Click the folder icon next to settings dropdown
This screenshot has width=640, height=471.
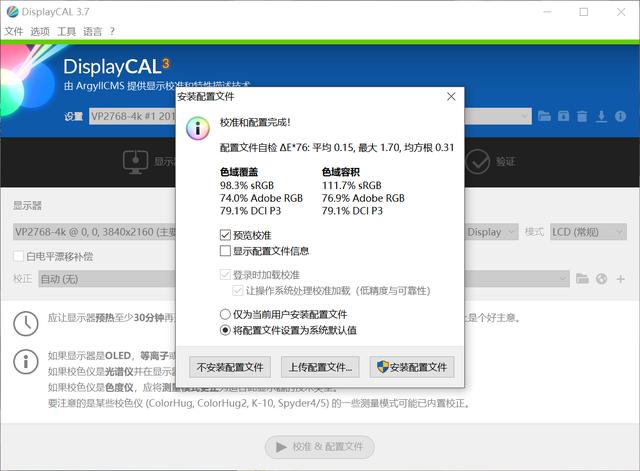544,116
